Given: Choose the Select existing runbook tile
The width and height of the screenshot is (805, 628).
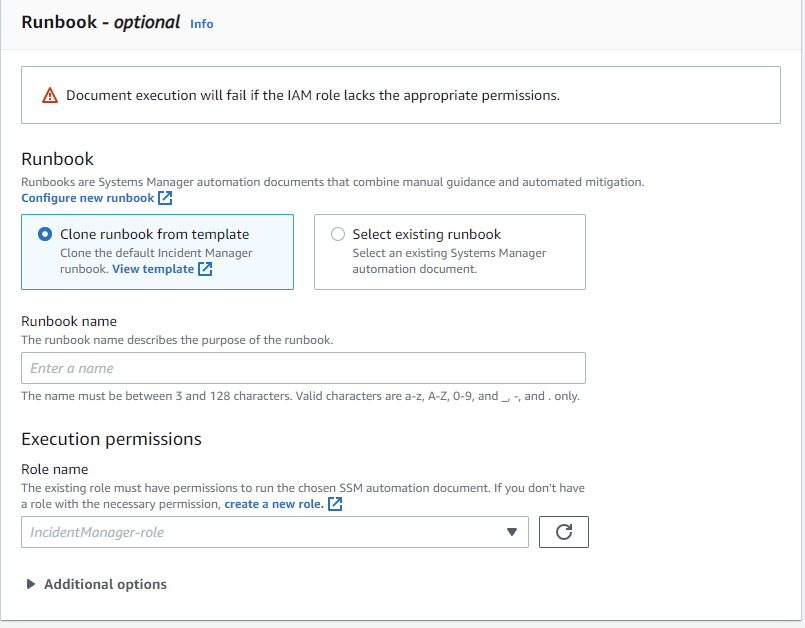Looking at the screenshot, I should (450, 252).
